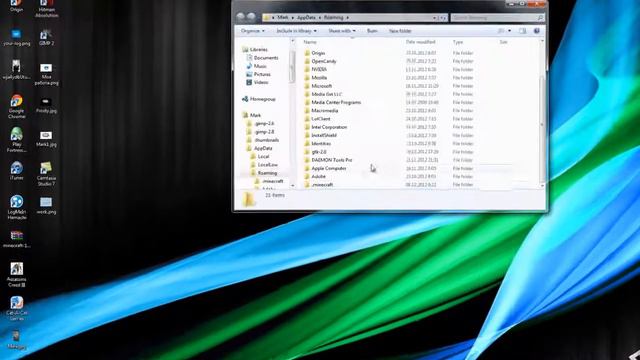
Task: Select the Assassins Creed III desktop icon
Action: tap(17, 275)
